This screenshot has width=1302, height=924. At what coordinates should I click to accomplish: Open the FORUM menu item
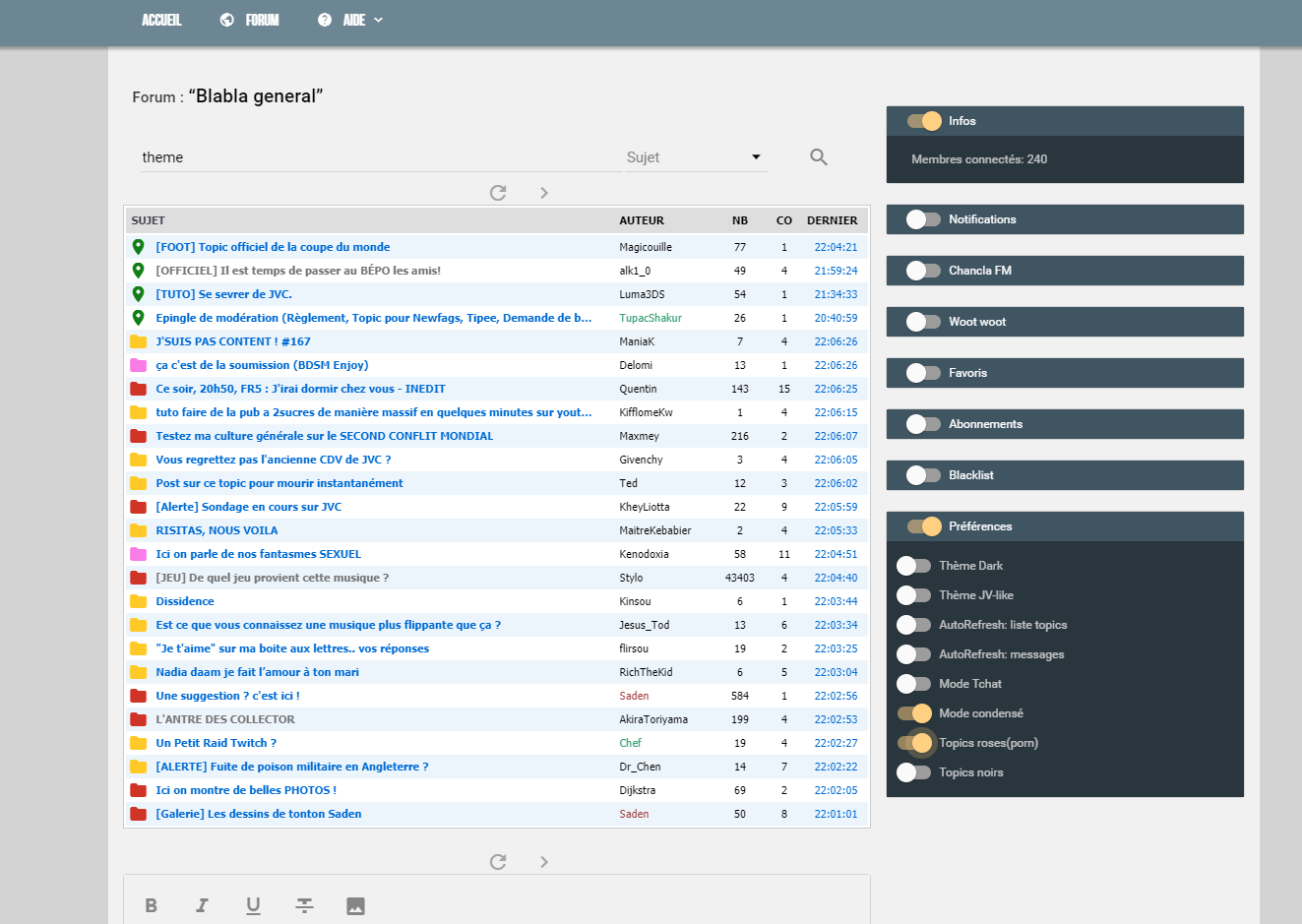click(250, 20)
